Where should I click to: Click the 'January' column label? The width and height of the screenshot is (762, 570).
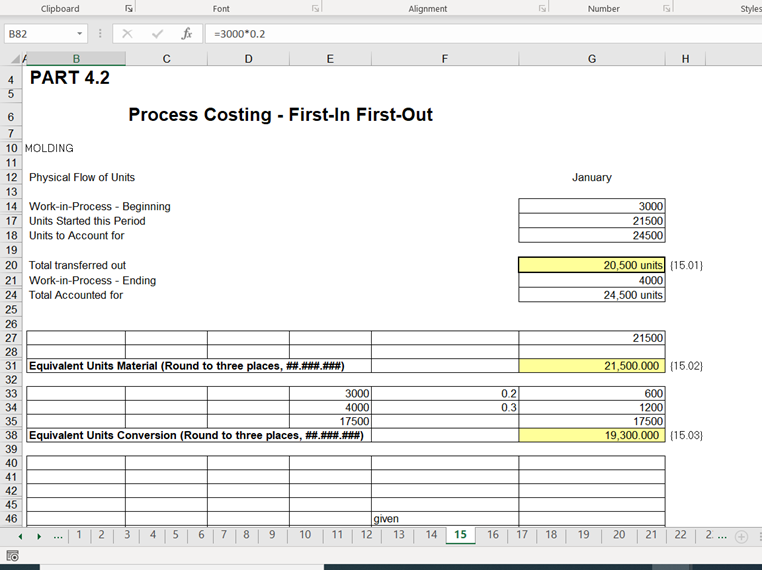point(591,177)
